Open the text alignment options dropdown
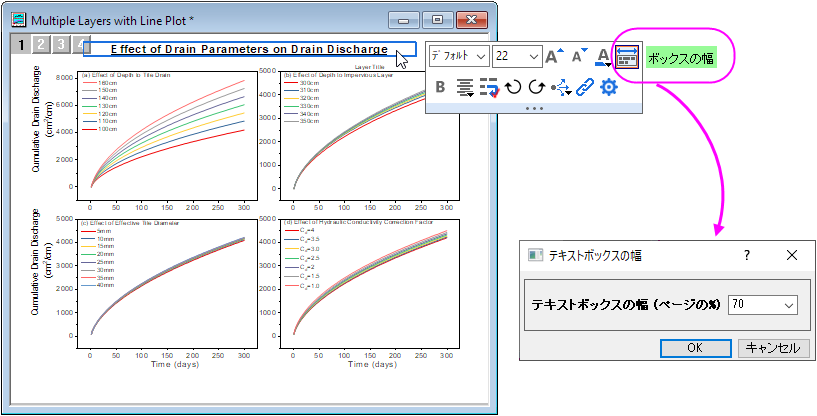817x416 pixels. pyautogui.click(x=465, y=87)
